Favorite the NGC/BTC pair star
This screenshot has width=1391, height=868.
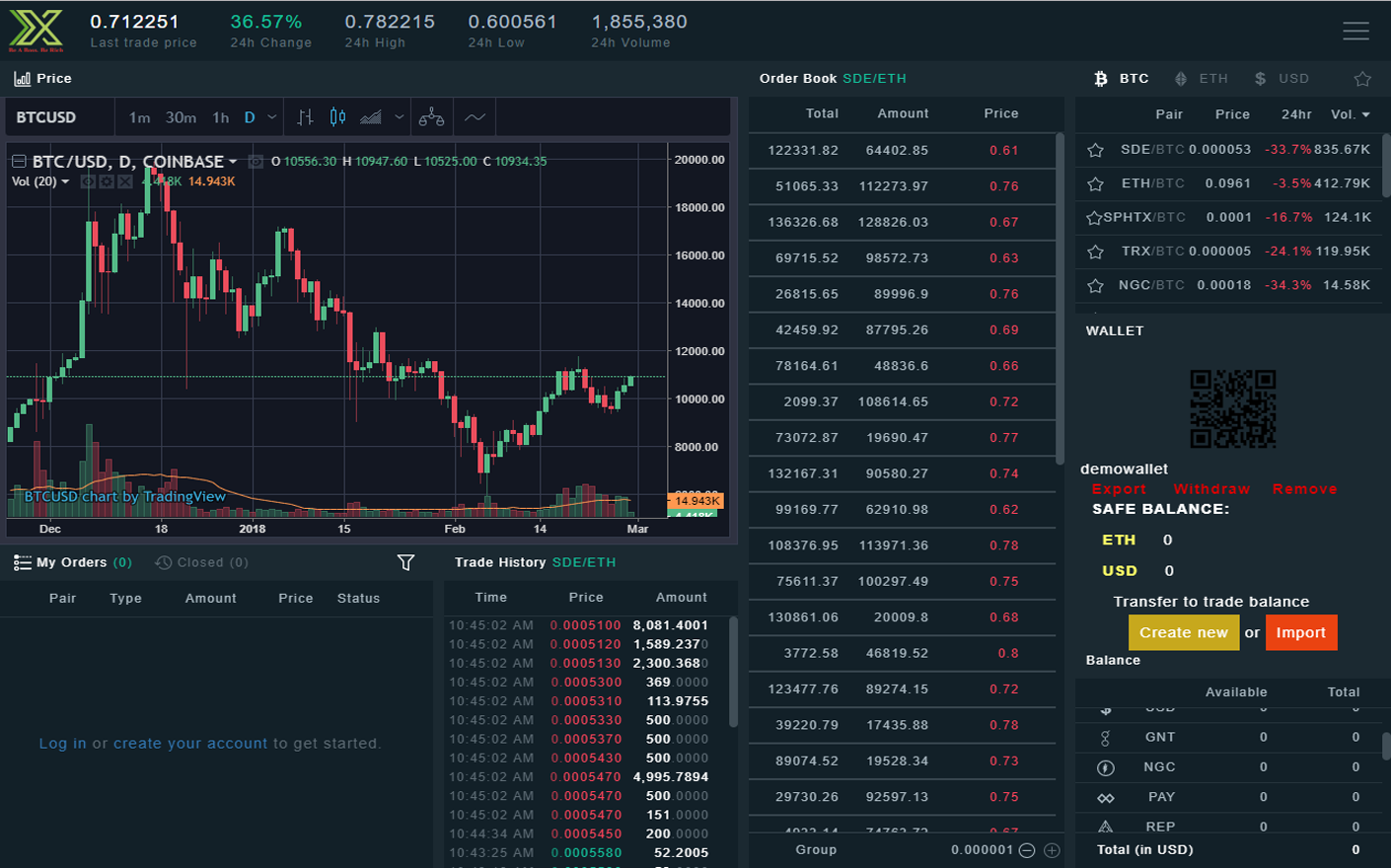coord(1095,285)
